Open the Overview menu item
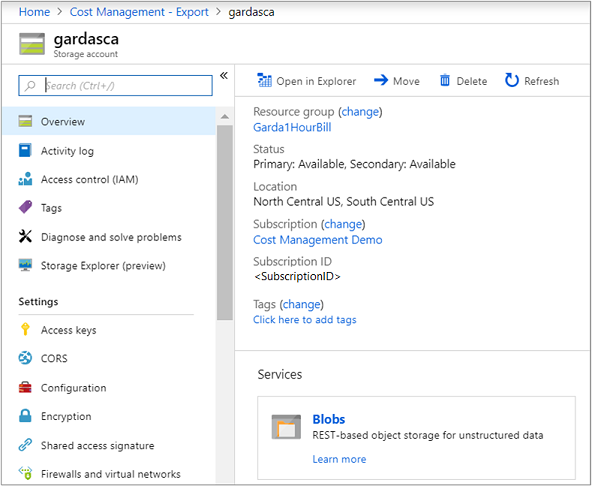 (x=109, y=121)
